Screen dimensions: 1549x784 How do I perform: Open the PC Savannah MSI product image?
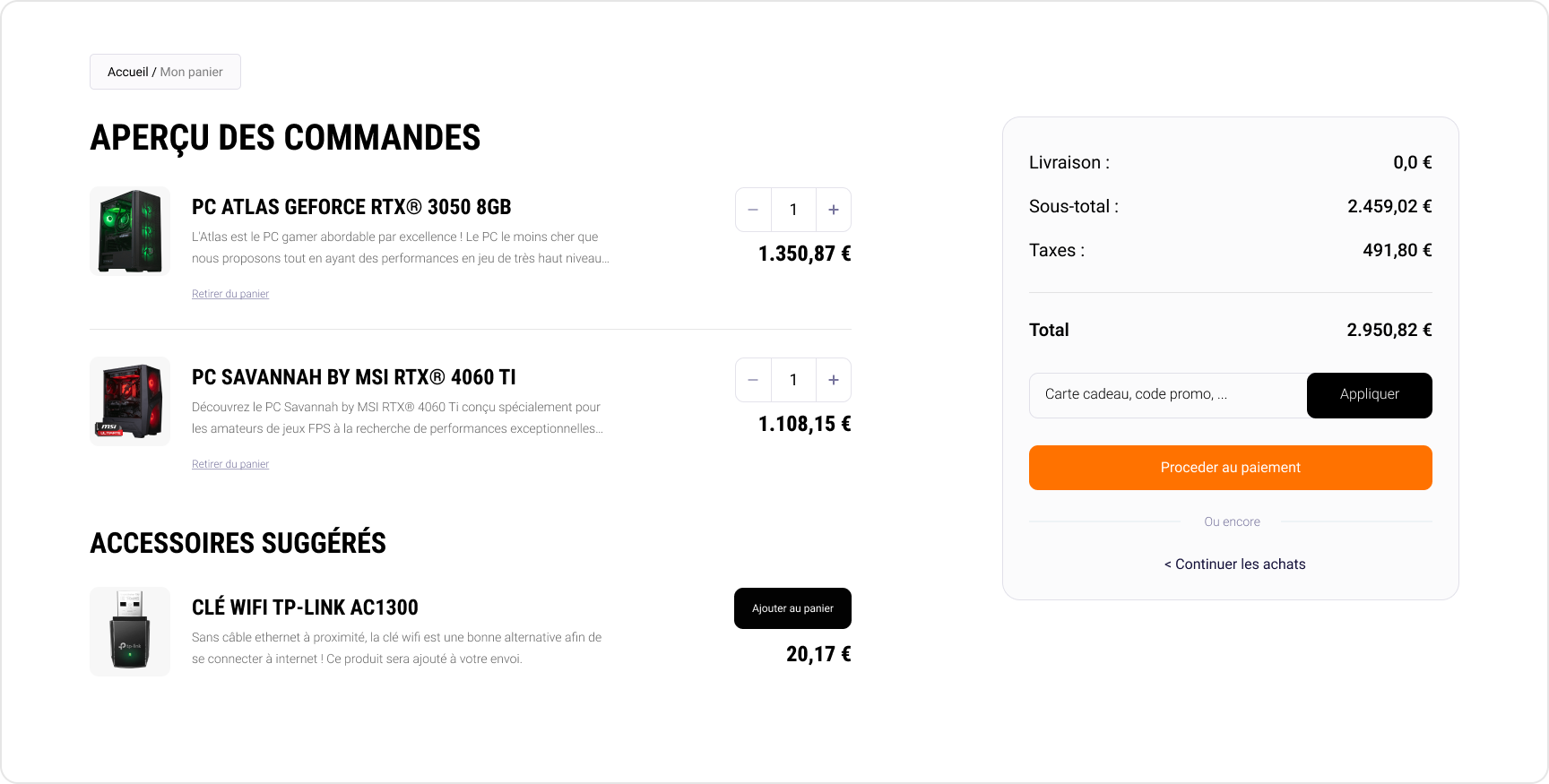pyautogui.click(x=130, y=401)
